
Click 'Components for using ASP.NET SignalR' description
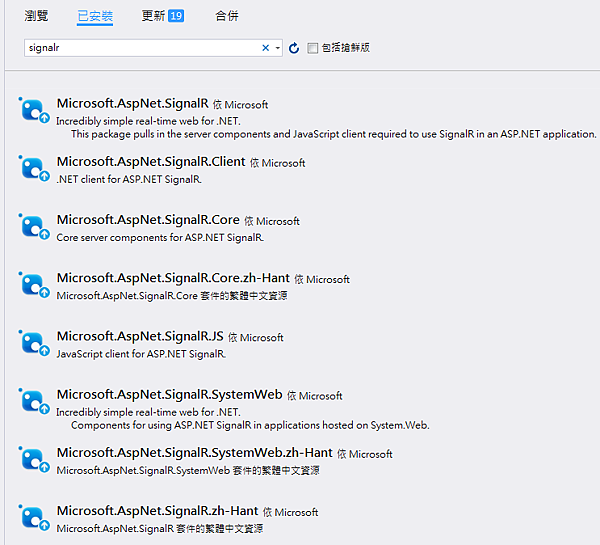click(x=250, y=425)
